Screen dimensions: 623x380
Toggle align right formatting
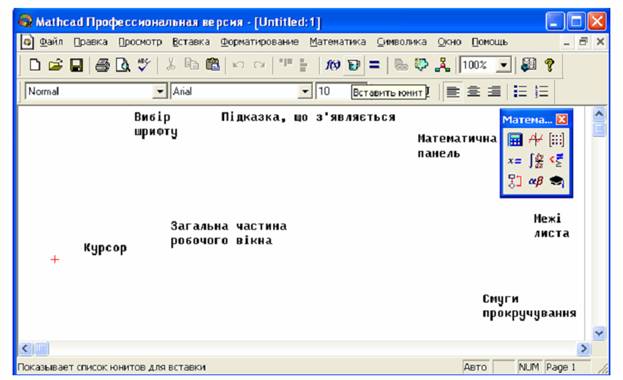pyautogui.click(x=494, y=92)
